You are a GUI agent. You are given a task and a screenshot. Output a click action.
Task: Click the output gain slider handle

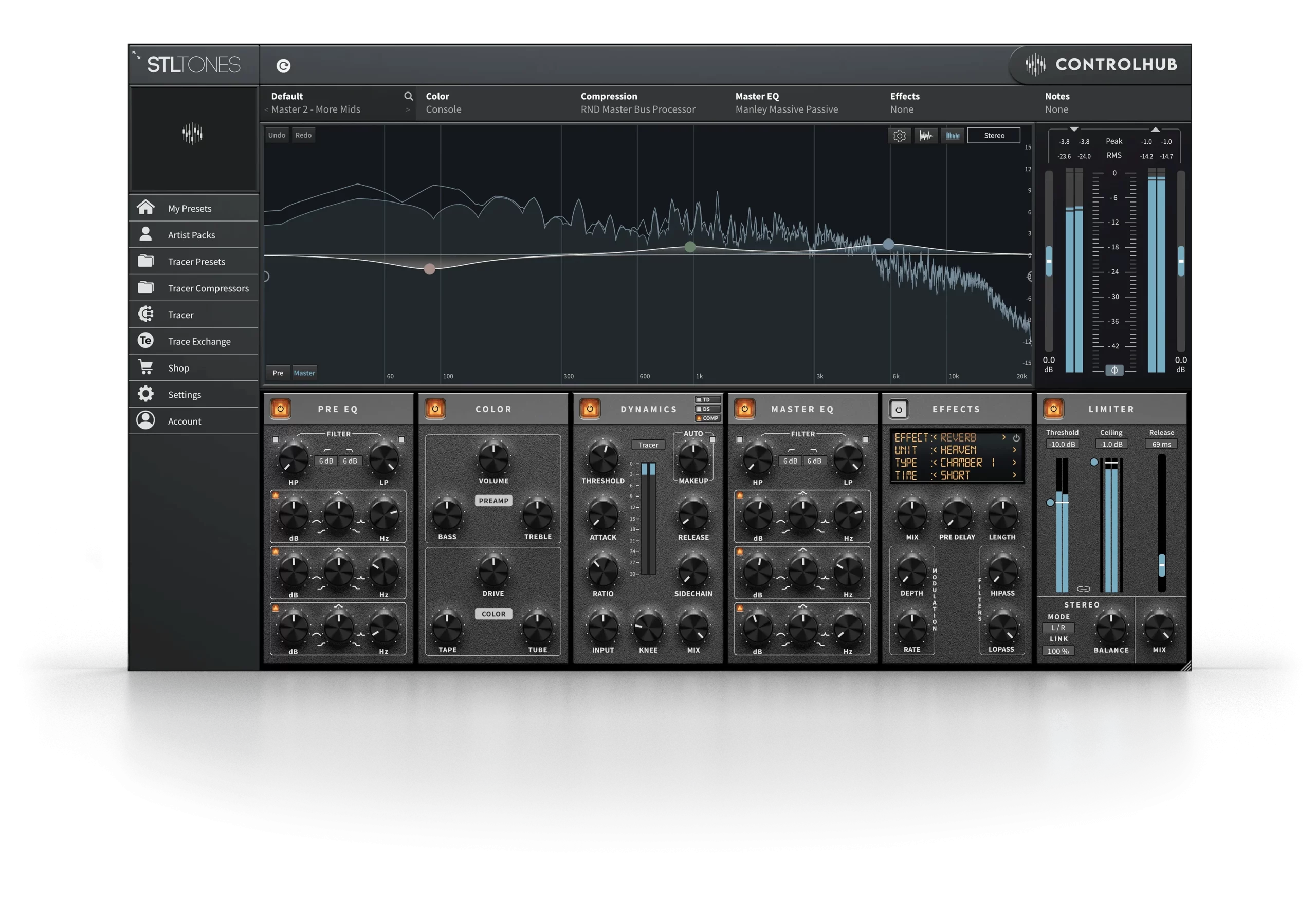pyautogui.click(x=1181, y=261)
